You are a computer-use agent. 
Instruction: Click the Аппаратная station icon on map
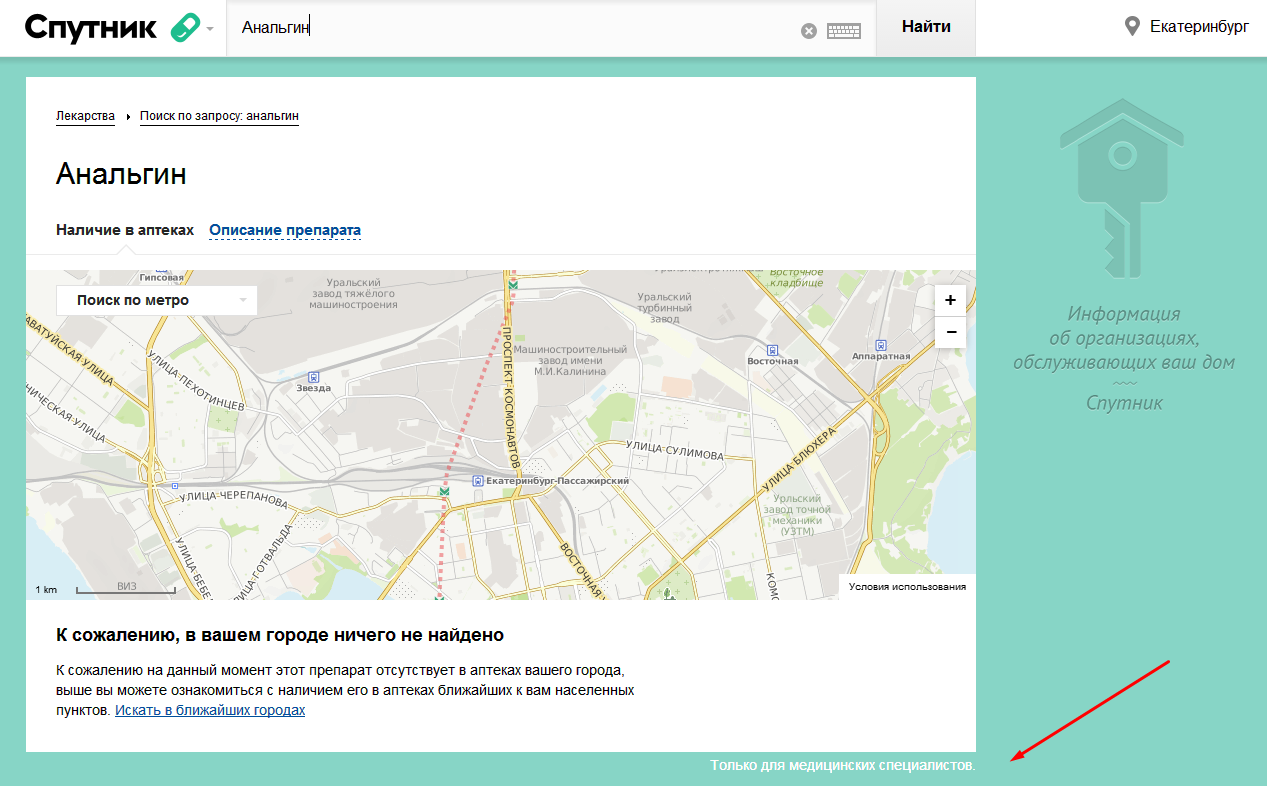click(880, 344)
